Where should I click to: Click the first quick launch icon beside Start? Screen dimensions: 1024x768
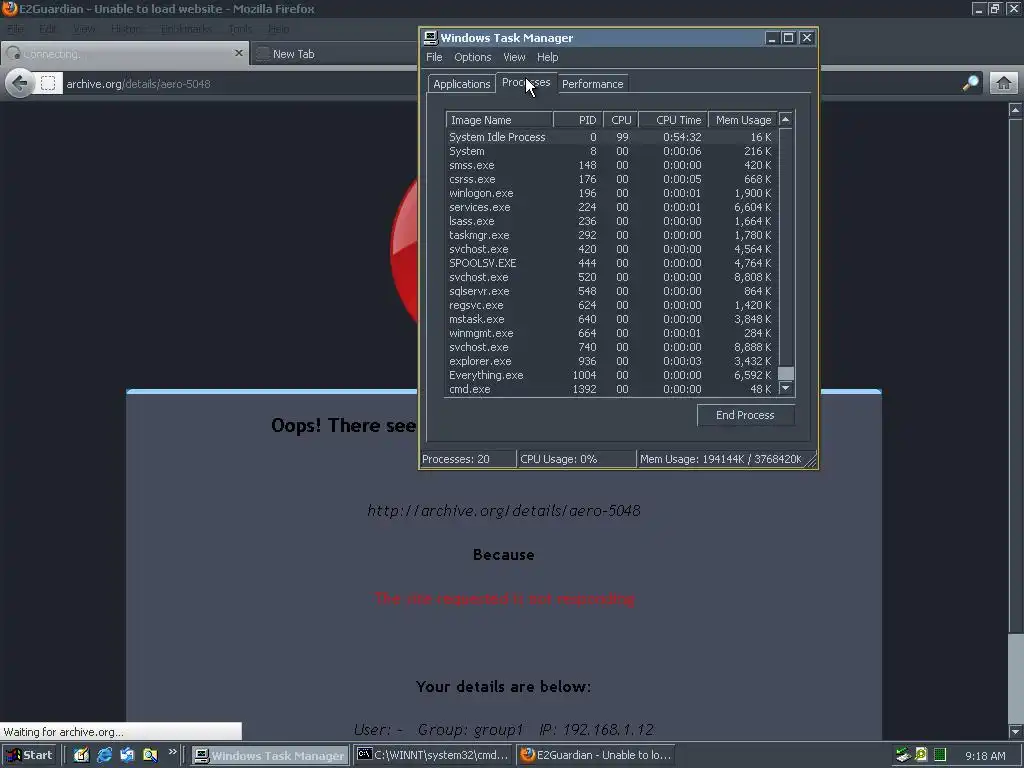[81, 755]
